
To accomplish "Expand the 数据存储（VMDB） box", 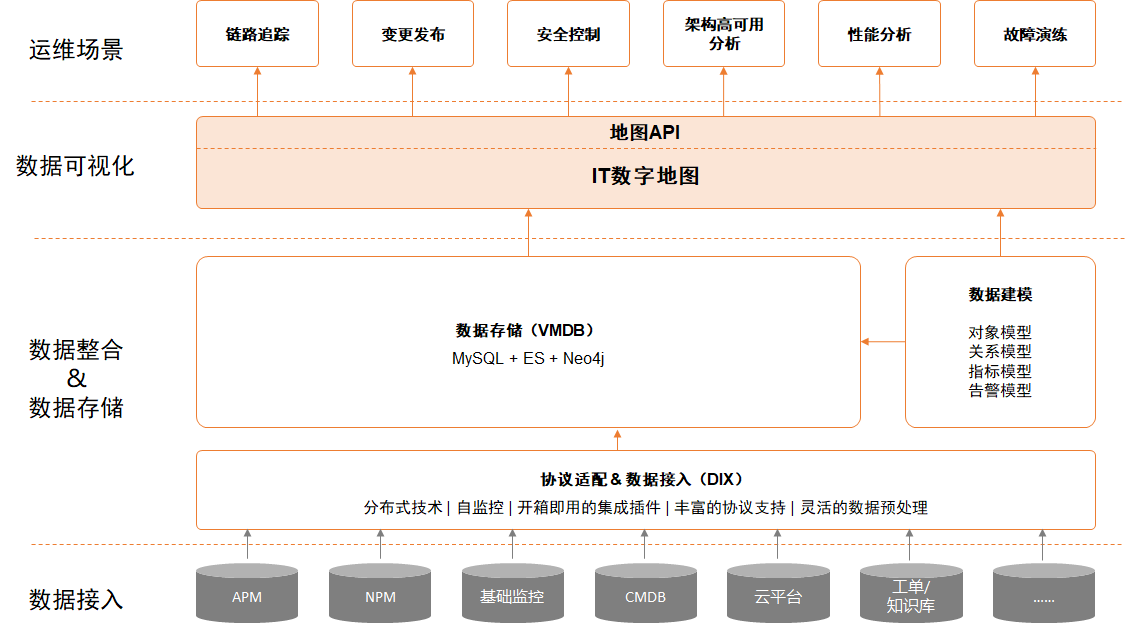I will coord(530,340).
